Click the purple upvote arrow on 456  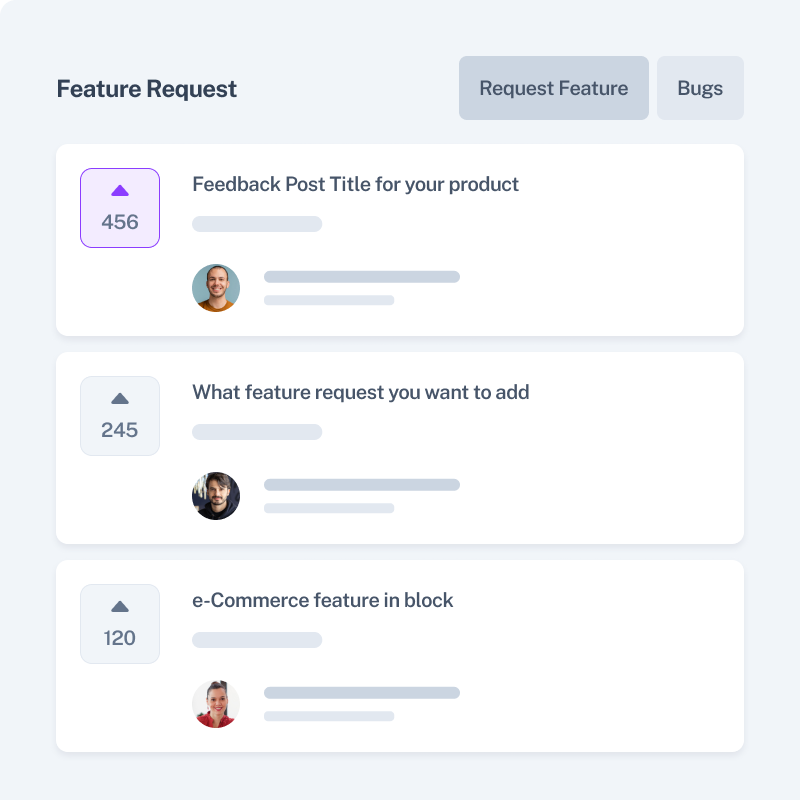pyautogui.click(x=120, y=190)
